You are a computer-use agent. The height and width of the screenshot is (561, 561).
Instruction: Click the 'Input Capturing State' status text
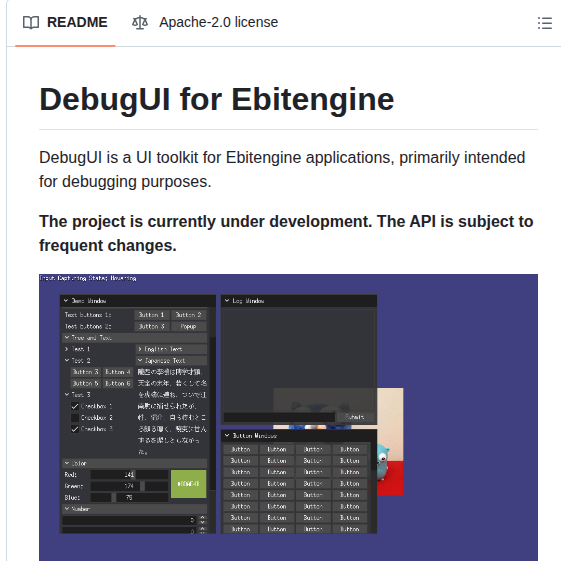click(x=88, y=278)
